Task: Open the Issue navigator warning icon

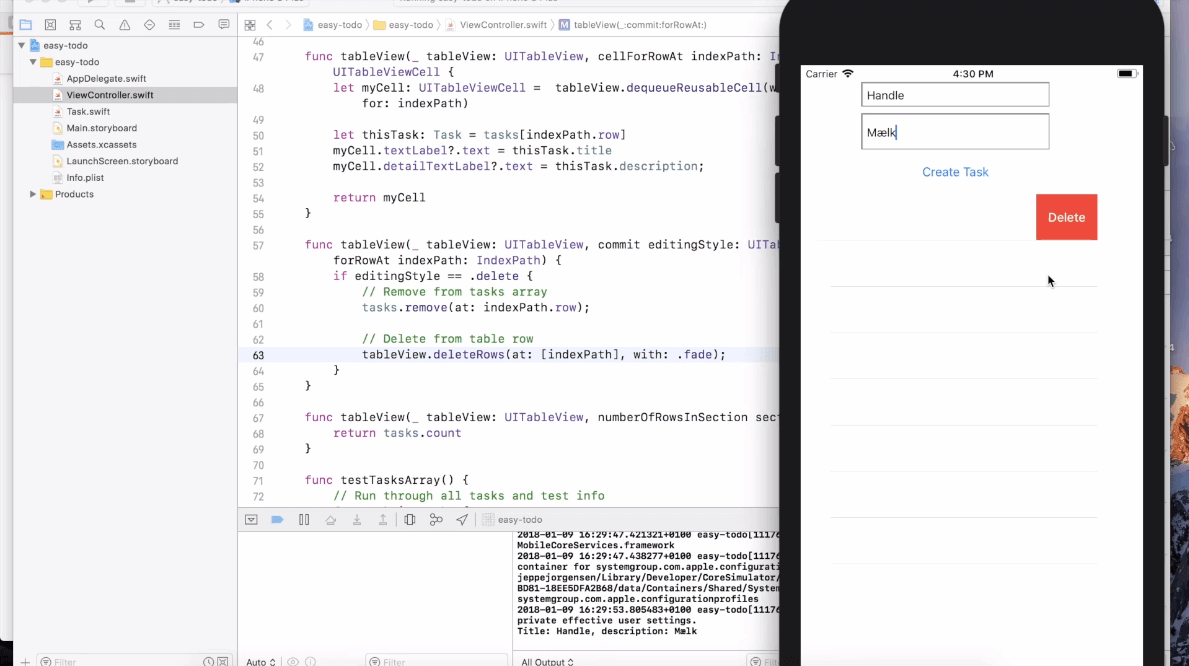Action: [x=124, y=25]
